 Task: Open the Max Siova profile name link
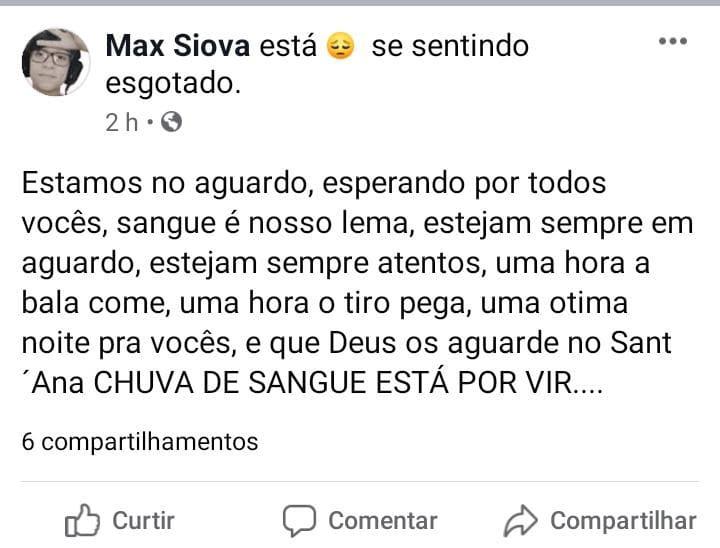[178, 46]
